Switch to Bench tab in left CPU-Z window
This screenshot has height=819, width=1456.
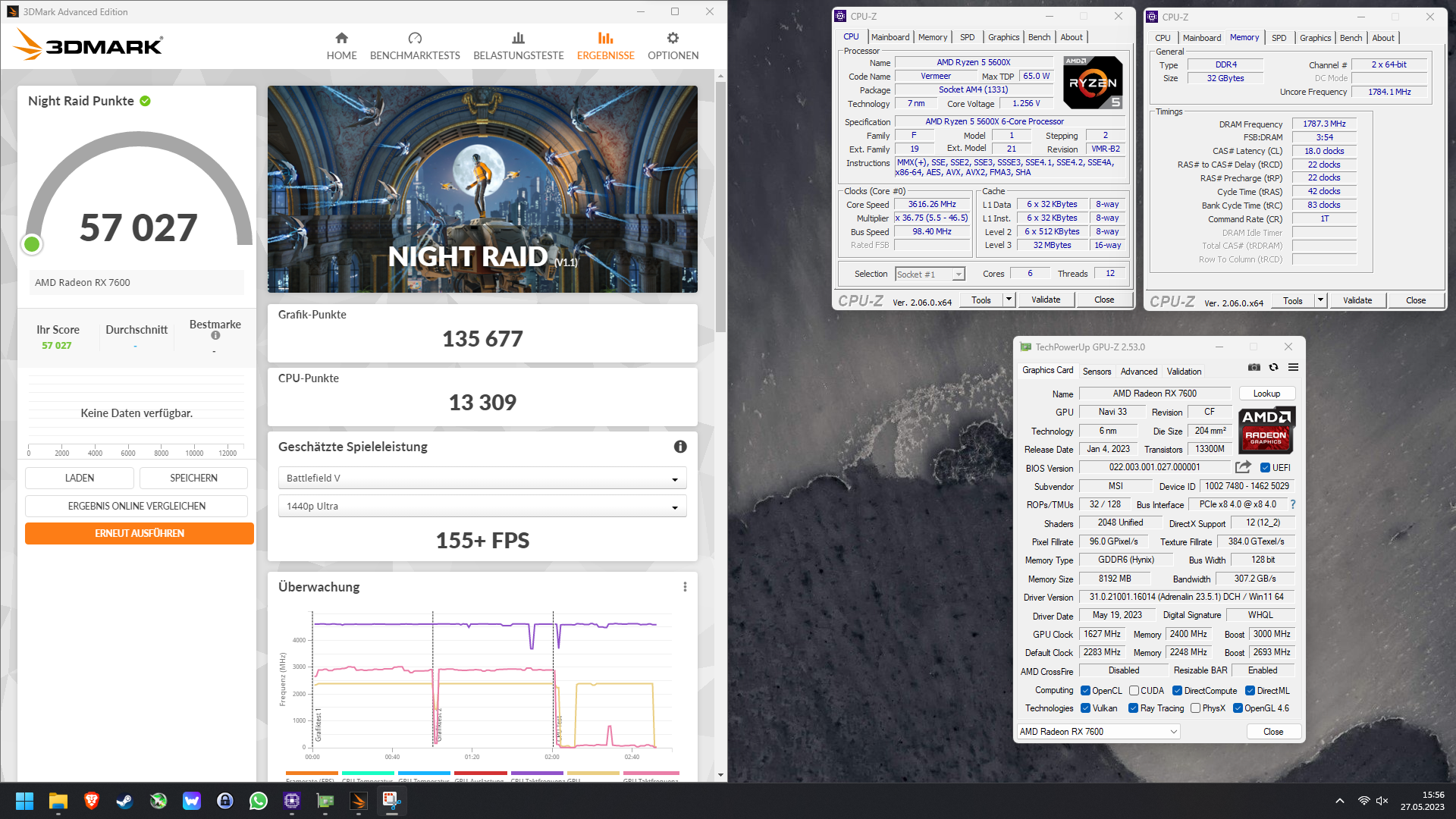click(1039, 37)
